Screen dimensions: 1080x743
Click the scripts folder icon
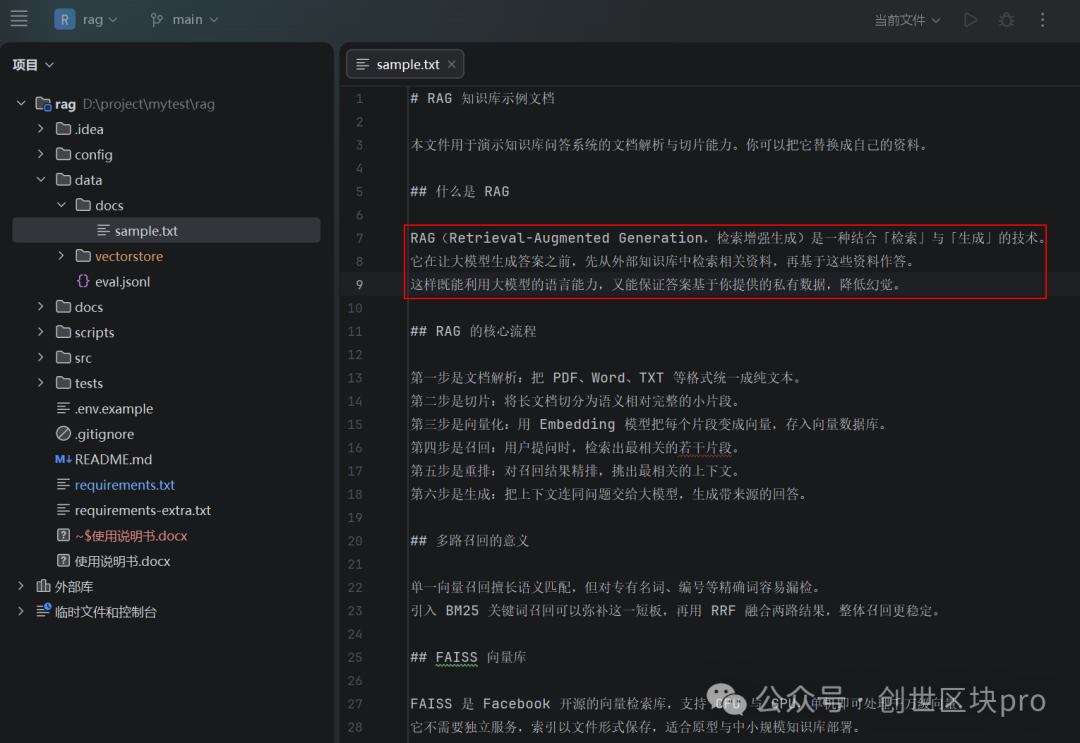[x=63, y=332]
